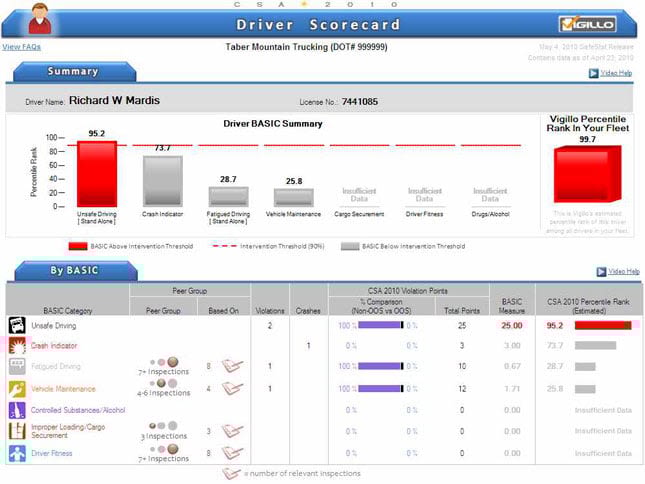Click Vehicle Maintenance peer group dots icon
This screenshot has width=645, height=484.
coord(164,383)
